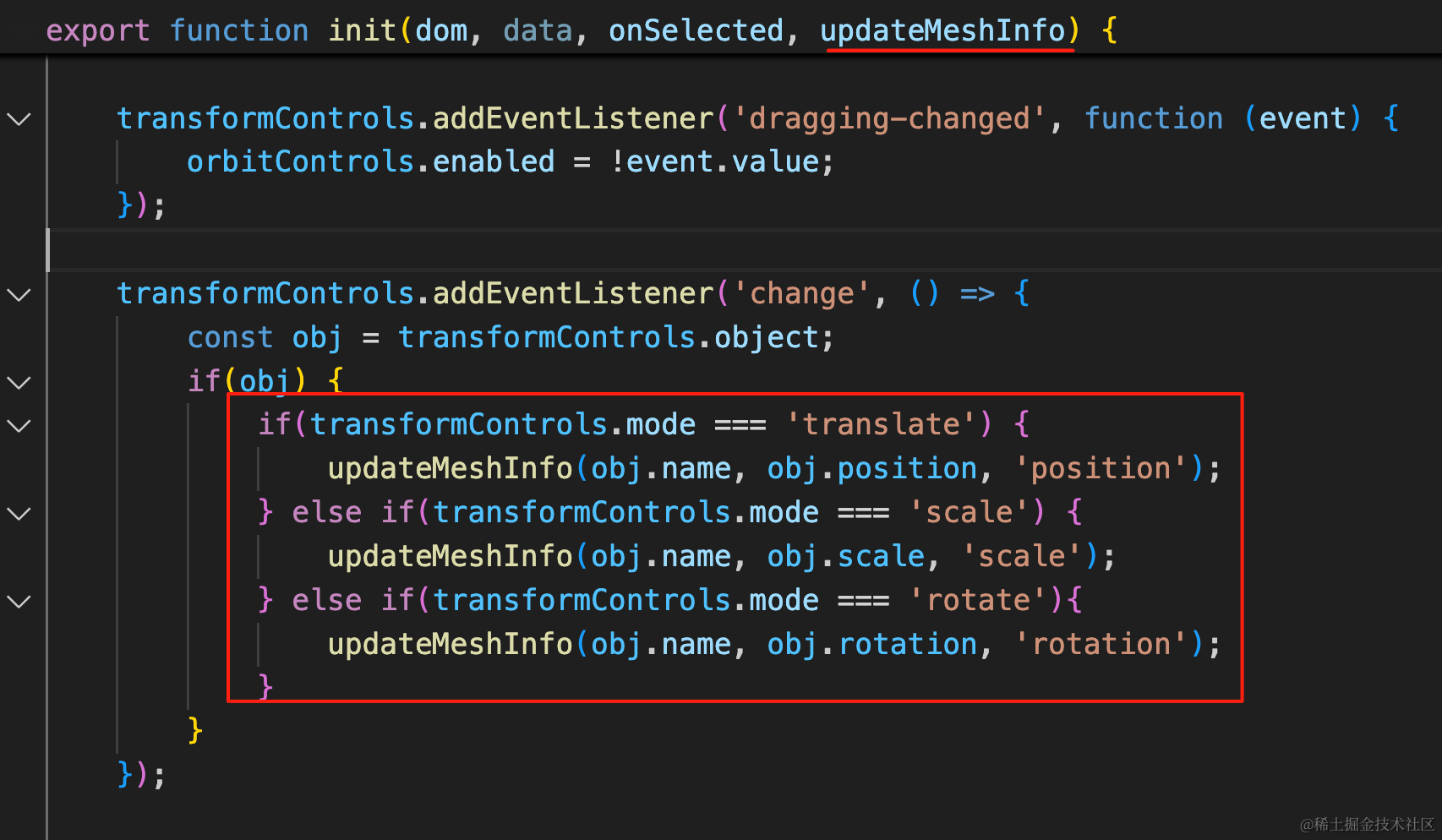This screenshot has width=1442, height=840.
Task: Click the "const" keyword
Action: pos(230,338)
